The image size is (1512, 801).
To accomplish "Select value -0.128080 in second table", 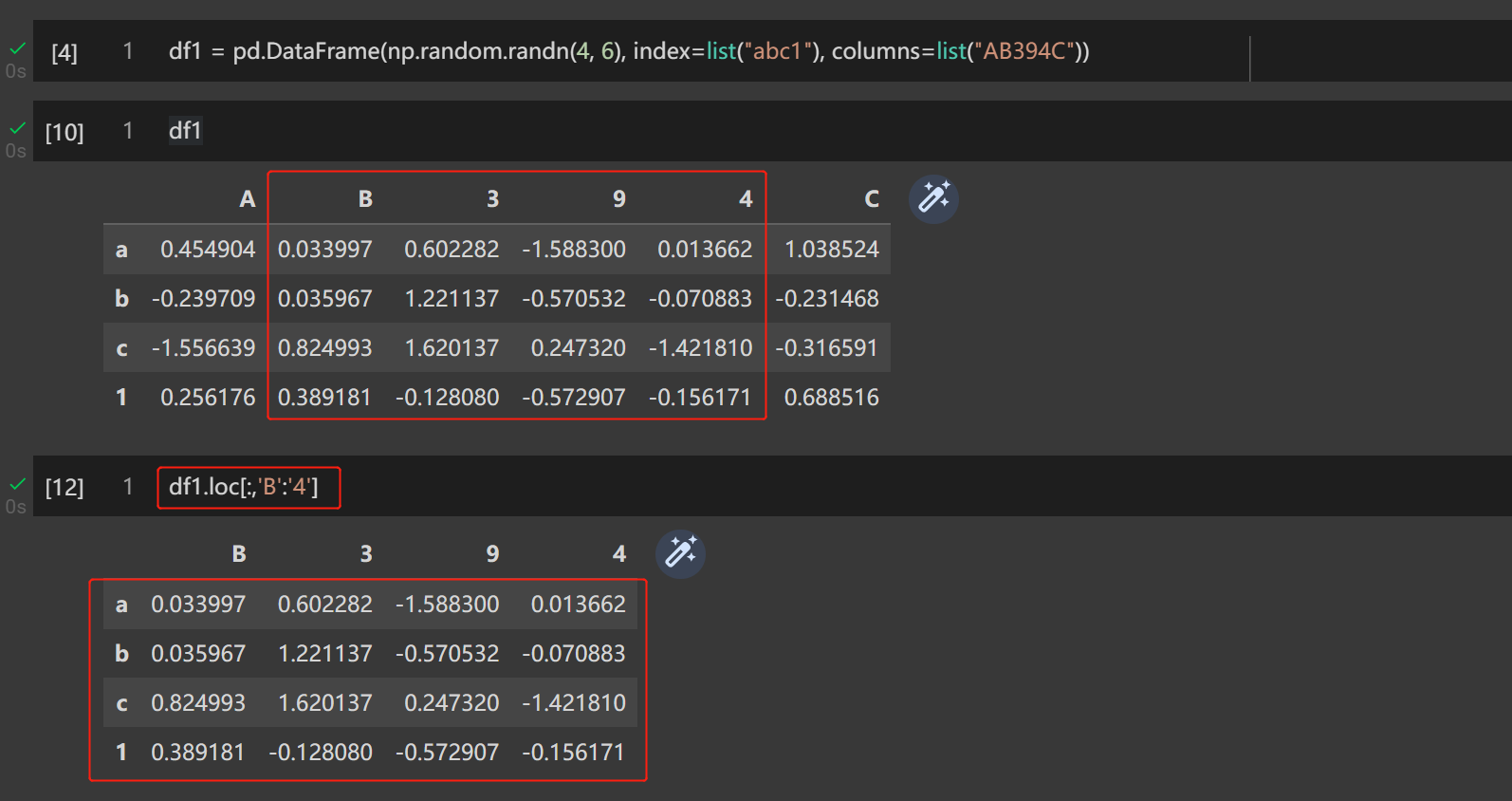I will (x=321, y=753).
